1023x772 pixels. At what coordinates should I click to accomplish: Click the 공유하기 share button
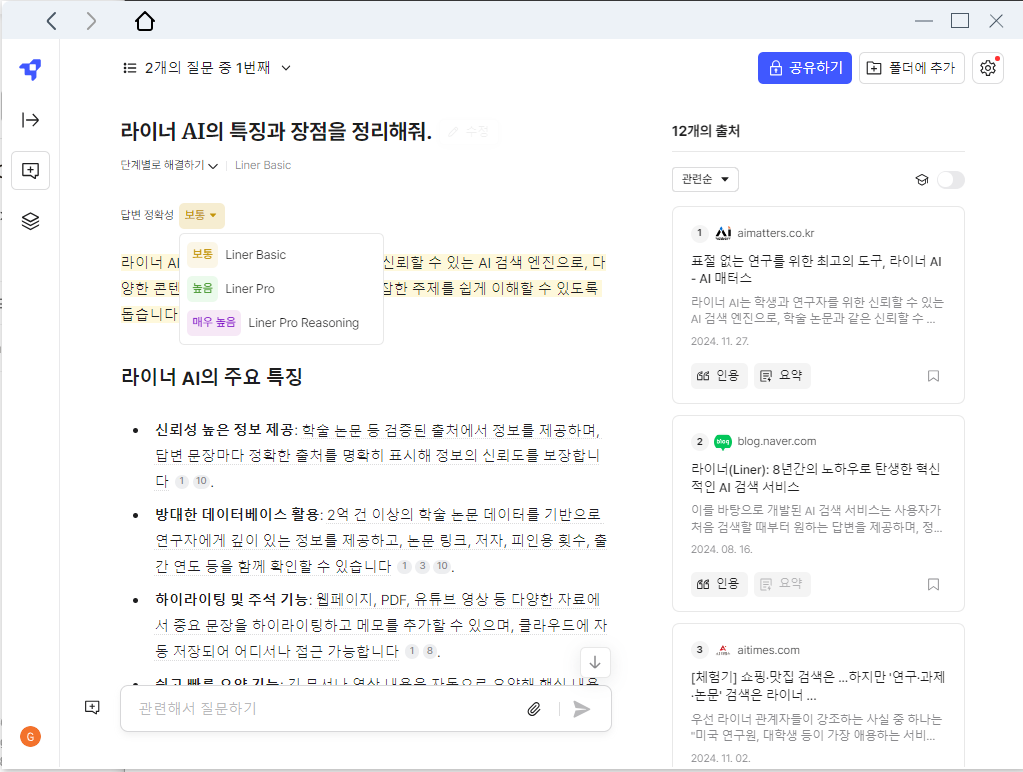(x=804, y=68)
